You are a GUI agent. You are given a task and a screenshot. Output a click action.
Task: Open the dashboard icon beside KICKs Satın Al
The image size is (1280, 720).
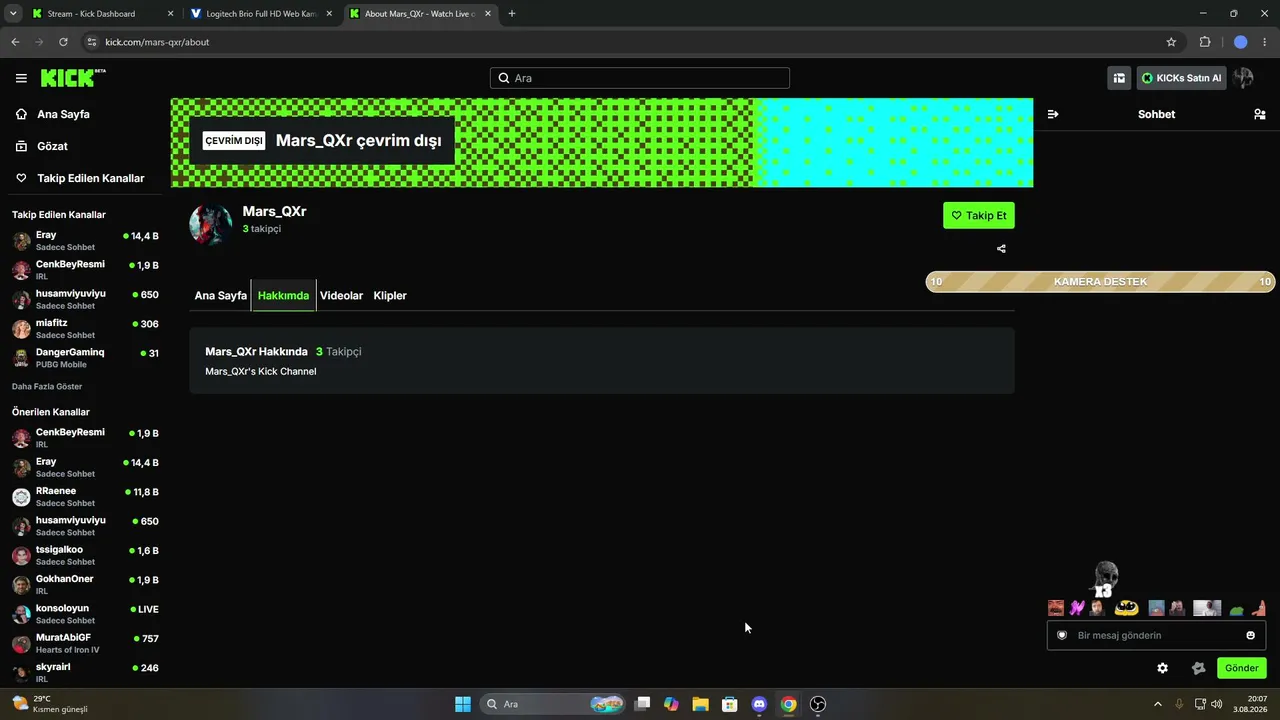(1119, 78)
